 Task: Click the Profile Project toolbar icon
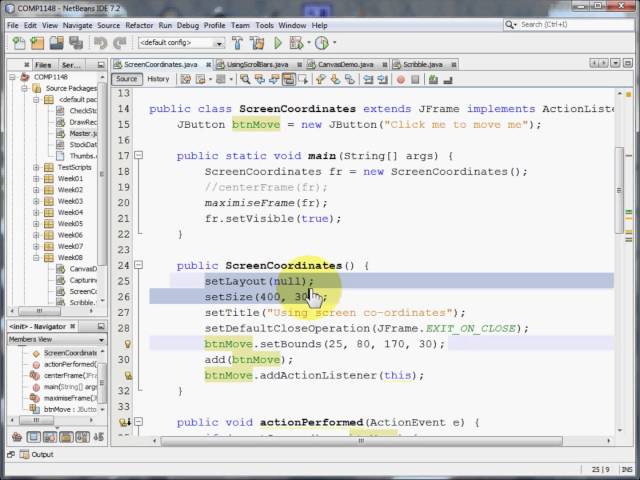tap(322, 42)
